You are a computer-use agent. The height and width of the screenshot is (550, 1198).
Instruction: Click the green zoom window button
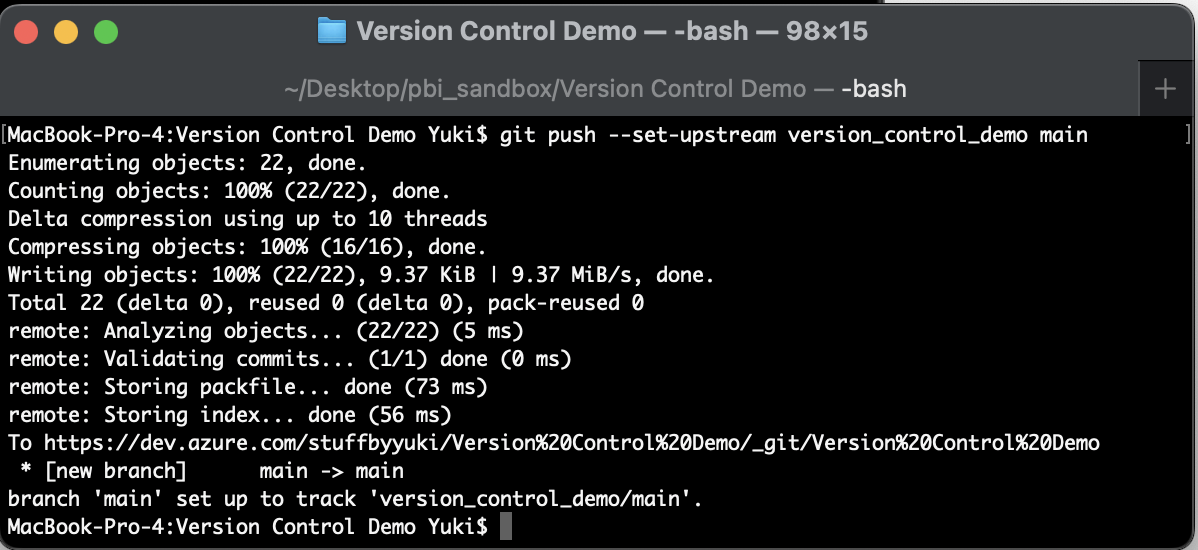(106, 32)
